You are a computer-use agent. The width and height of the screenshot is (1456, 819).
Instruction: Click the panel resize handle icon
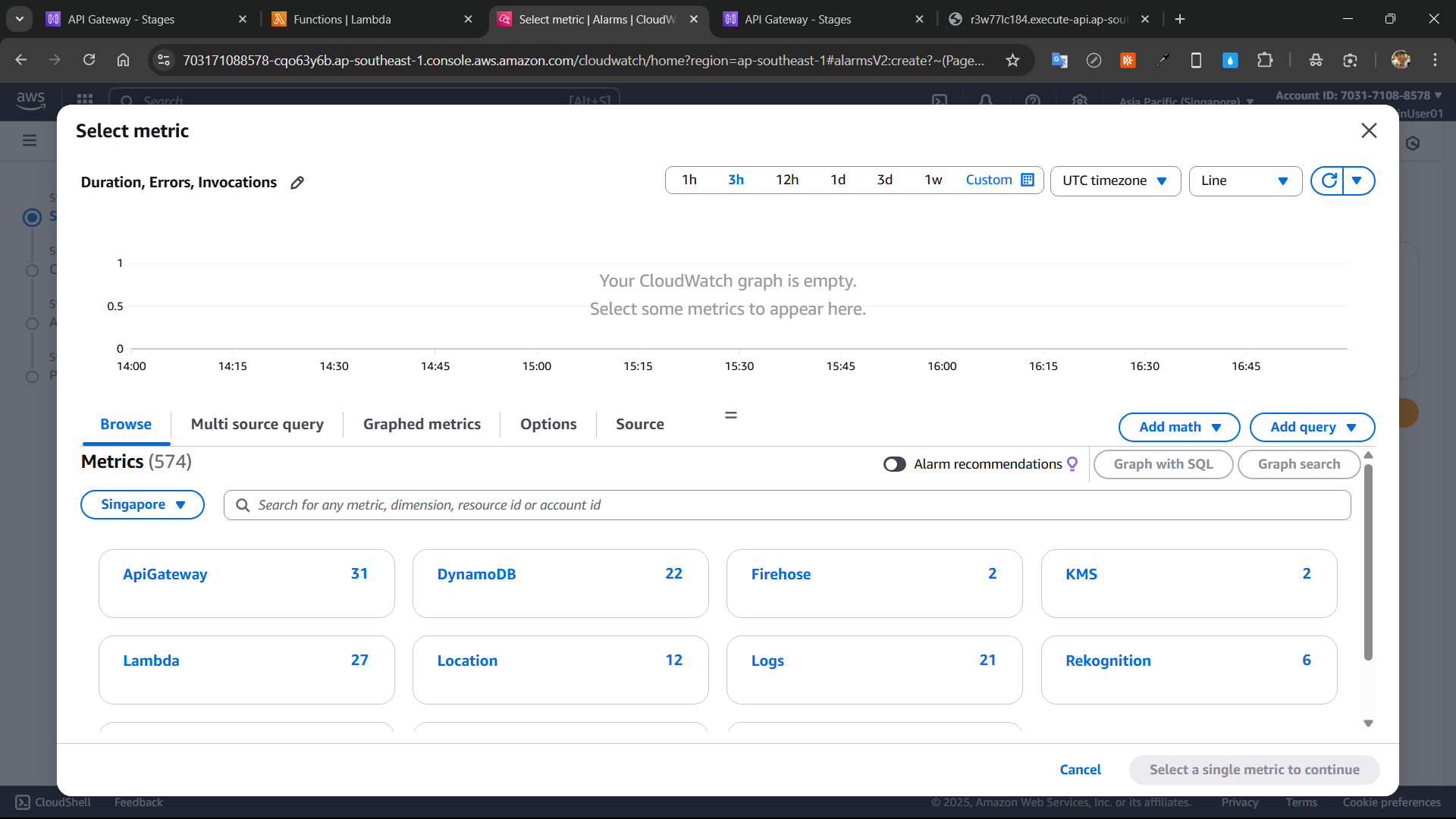click(x=731, y=415)
